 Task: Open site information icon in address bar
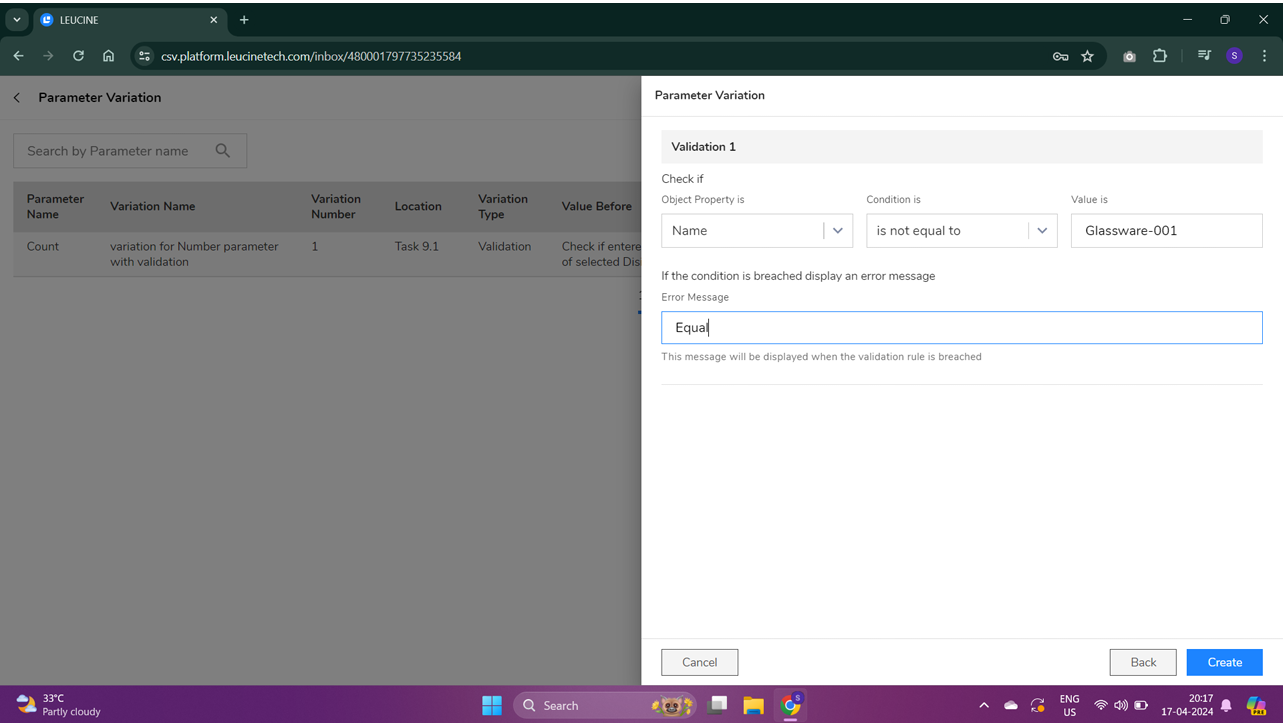point(145,56)
